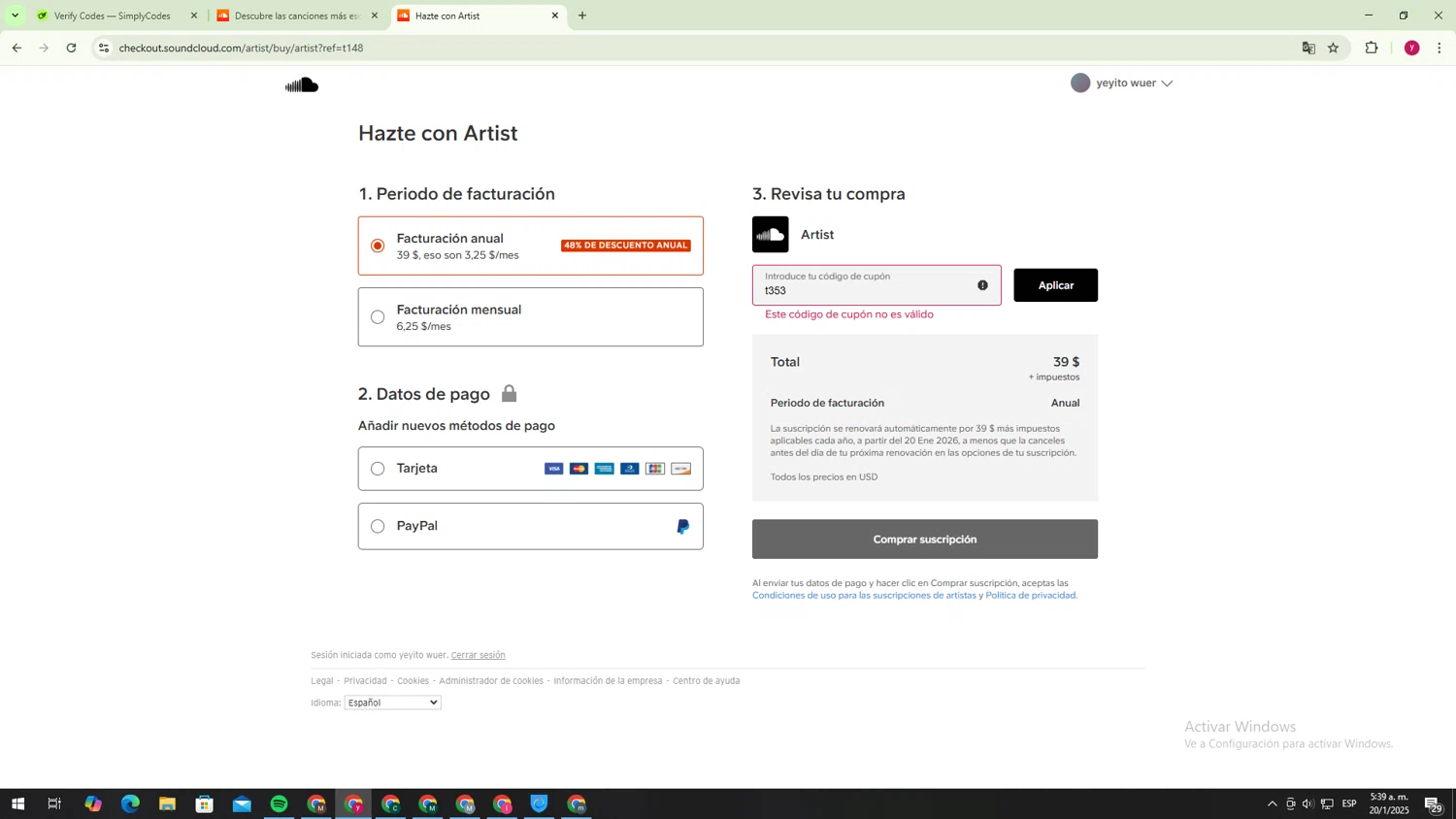Viewport: 1456px width, 819px height.
Task: Click the yeyito wuer avatar
Action: point(1080,82)
